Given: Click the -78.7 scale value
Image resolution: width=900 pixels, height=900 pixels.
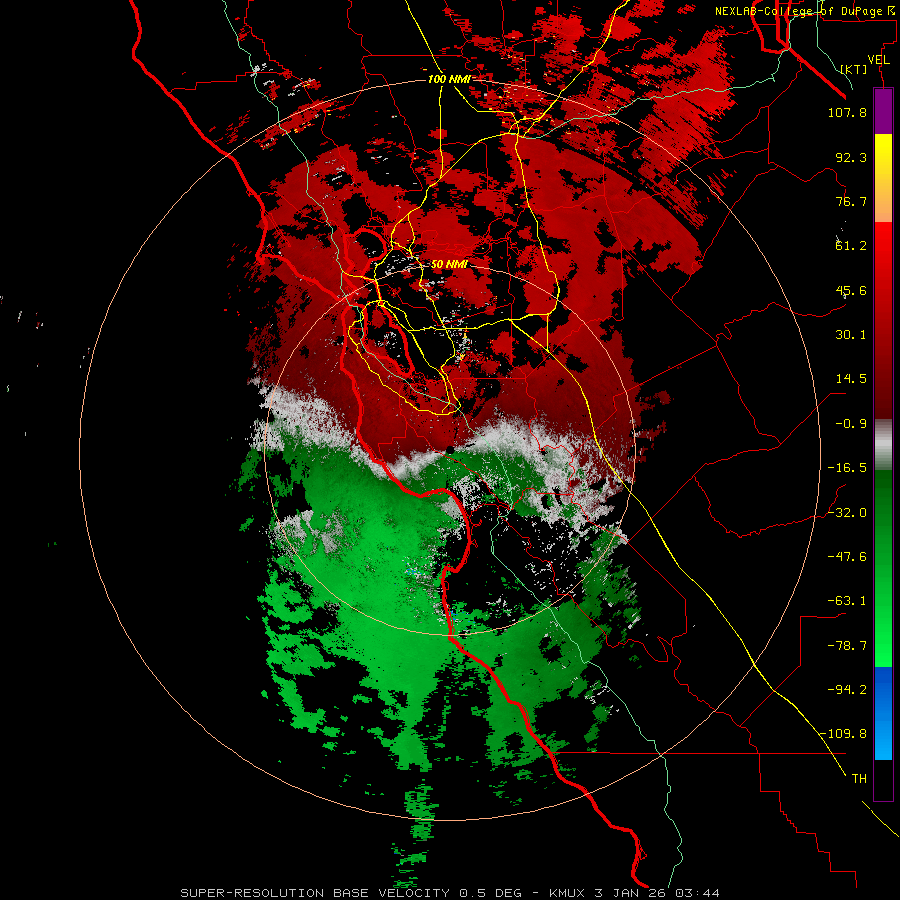Looking at the screenshot, I should 847,646.
